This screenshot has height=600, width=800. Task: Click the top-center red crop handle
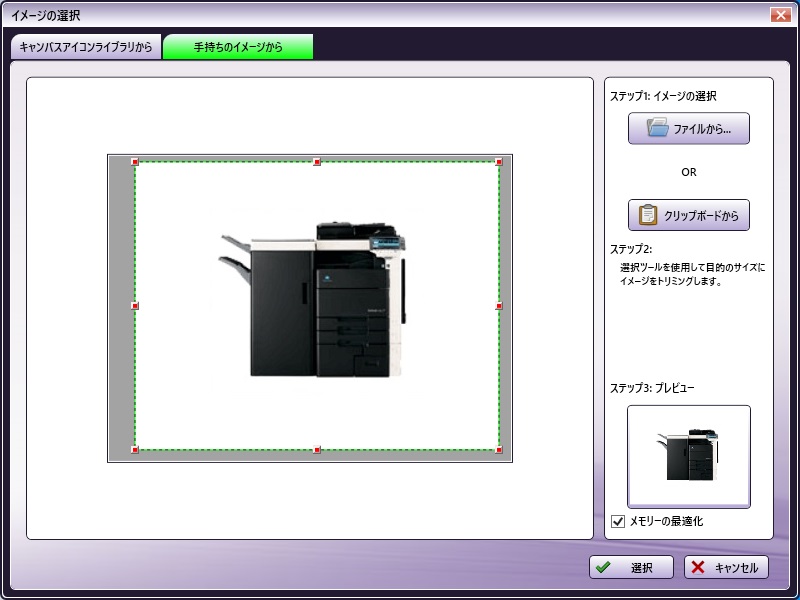click(x=317, y=162)
